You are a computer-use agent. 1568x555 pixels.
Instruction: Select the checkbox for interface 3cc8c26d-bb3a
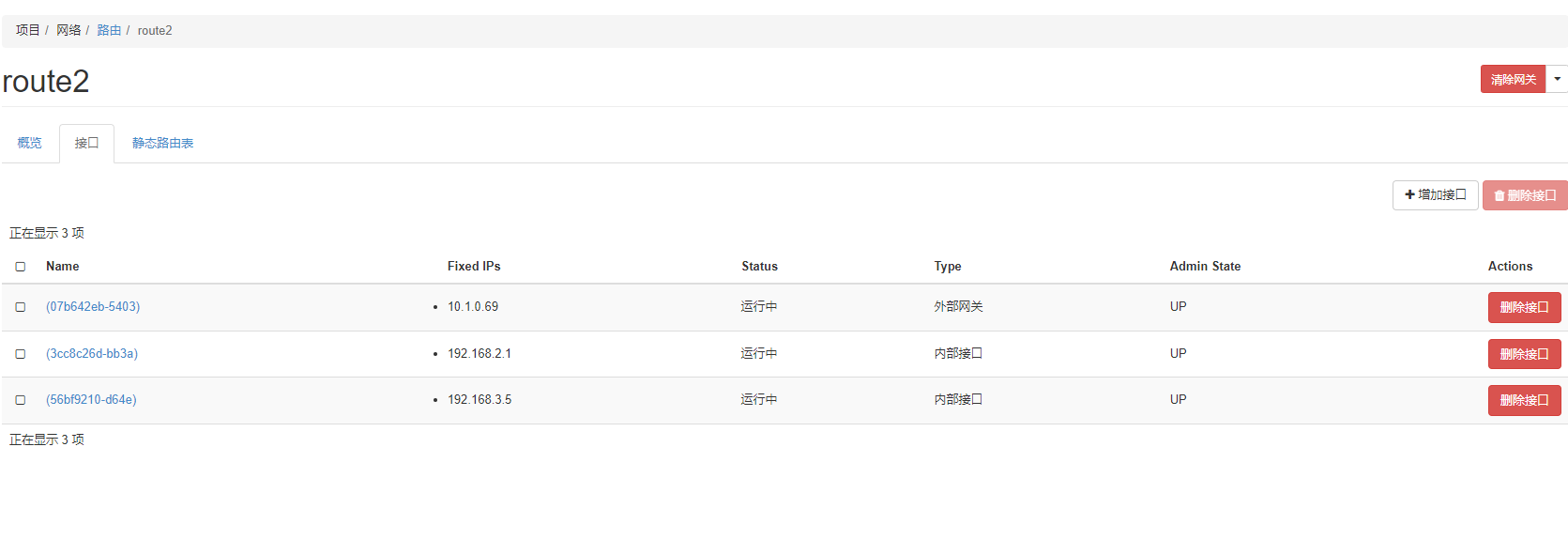(x=21, y=354)
